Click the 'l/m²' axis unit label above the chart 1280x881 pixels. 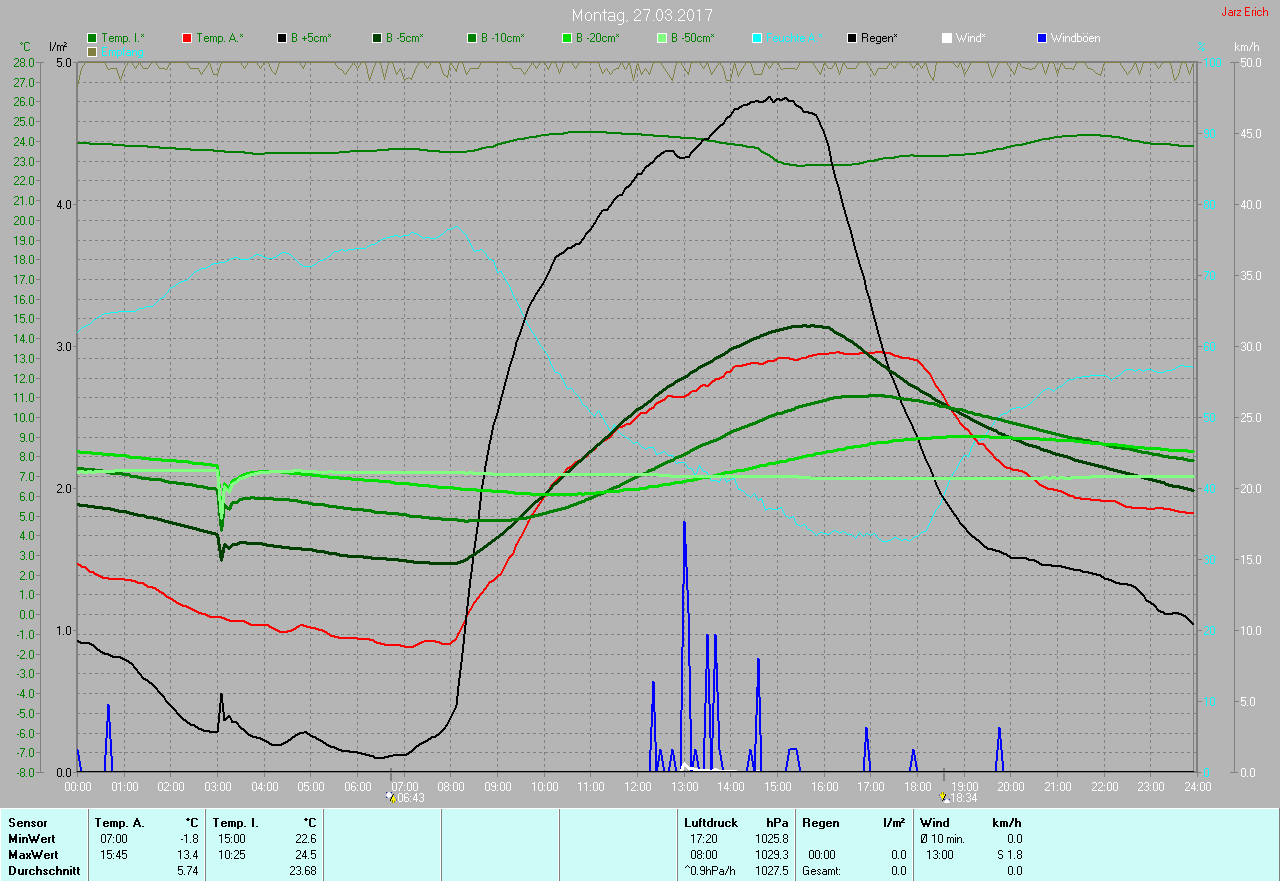coord(58,47)
